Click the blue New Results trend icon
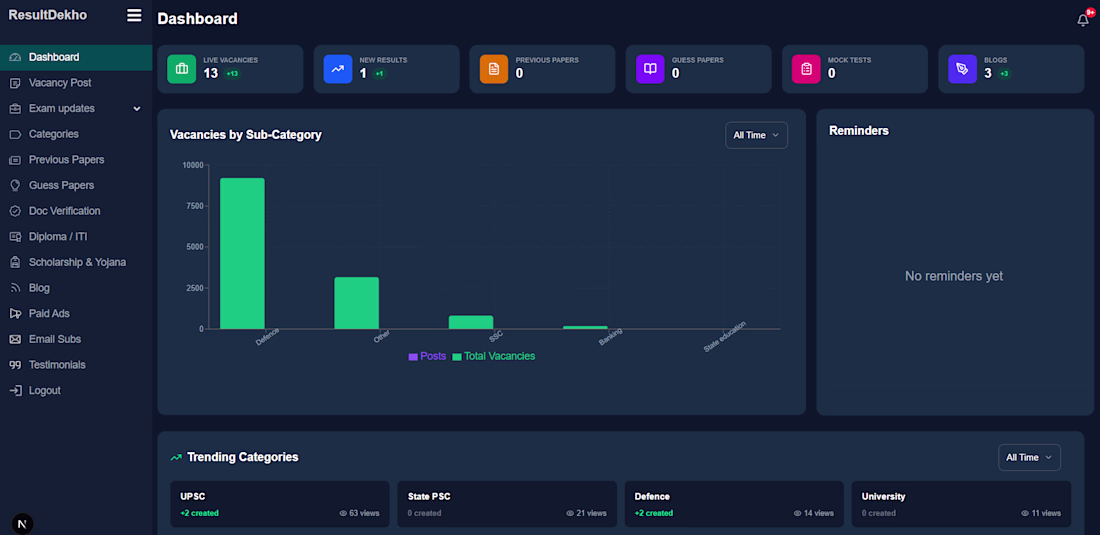1100x535 pixels. click(x=337, y=69)
